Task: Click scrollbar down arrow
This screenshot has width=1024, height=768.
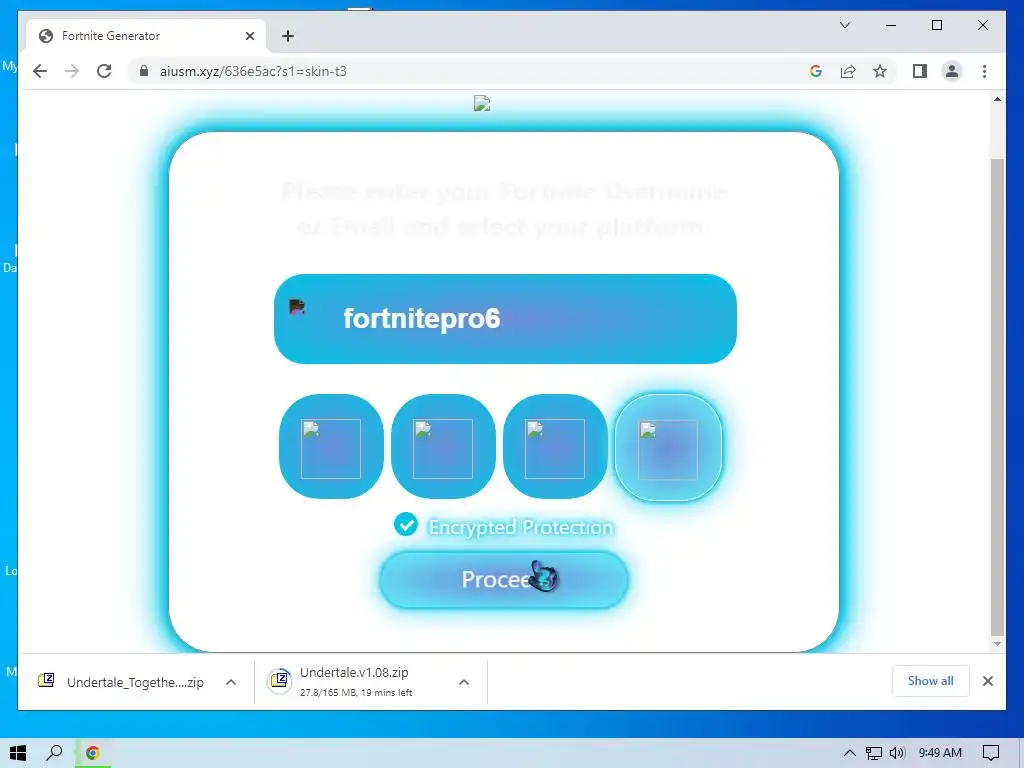Action: tap(997, 644)
